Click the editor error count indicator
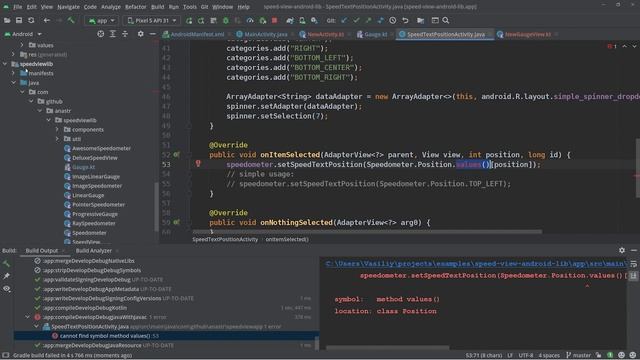Image resolution: width=640 pixels, height=360 pixels. click(612, 47)
